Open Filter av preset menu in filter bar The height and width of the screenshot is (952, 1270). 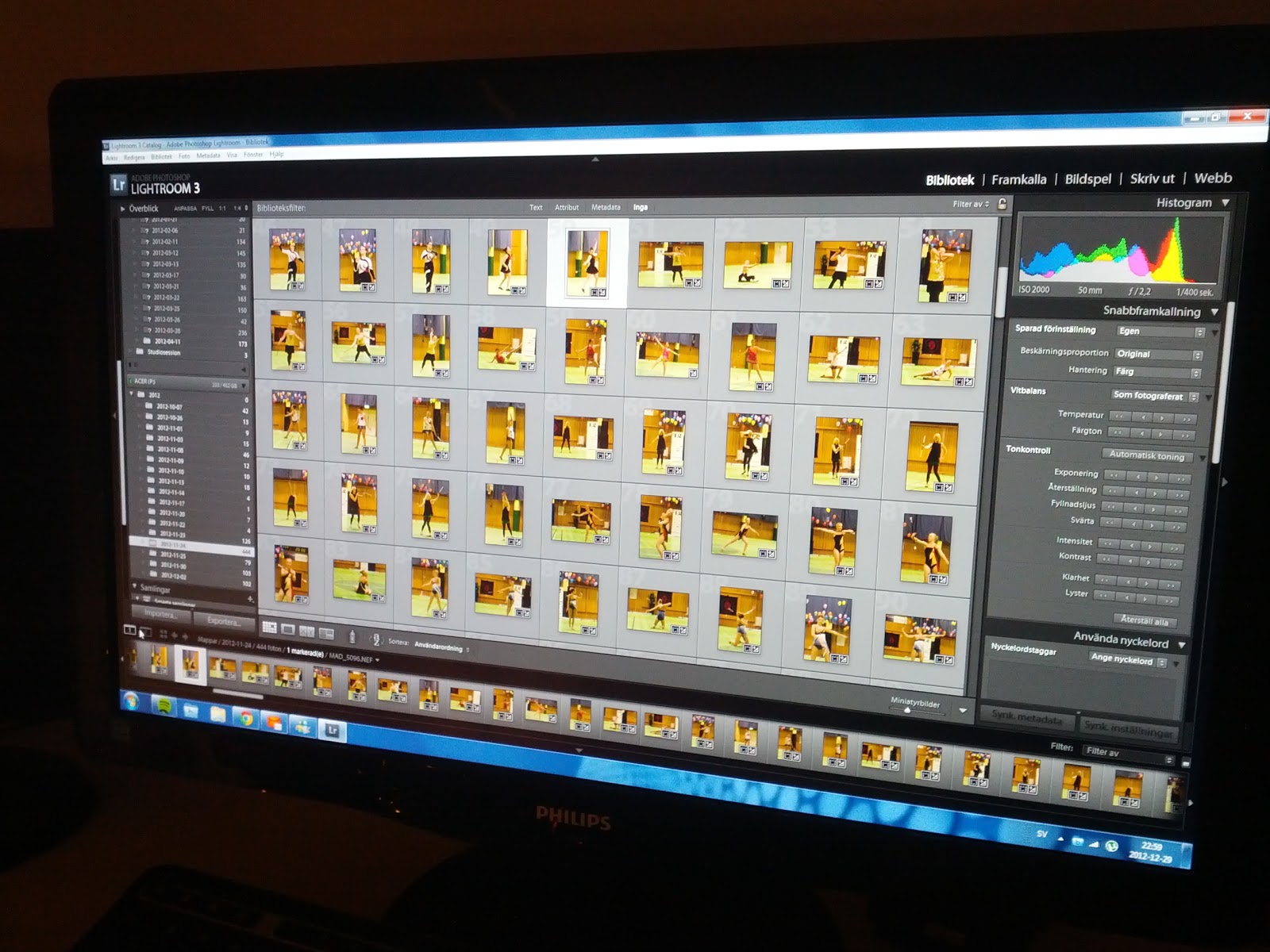point(972,205)
